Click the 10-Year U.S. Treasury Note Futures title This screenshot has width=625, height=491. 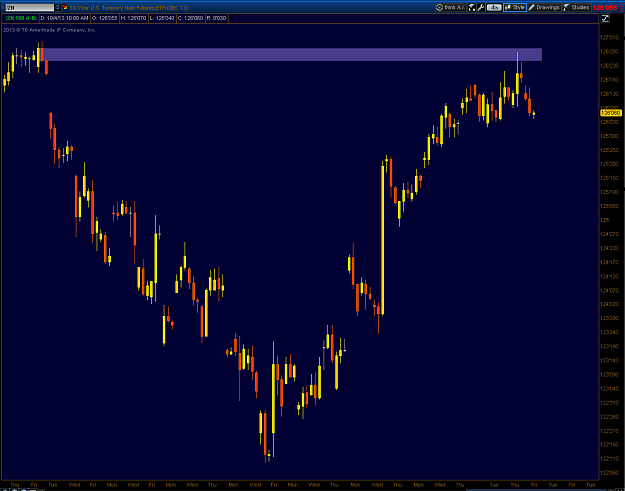[129, 8]
